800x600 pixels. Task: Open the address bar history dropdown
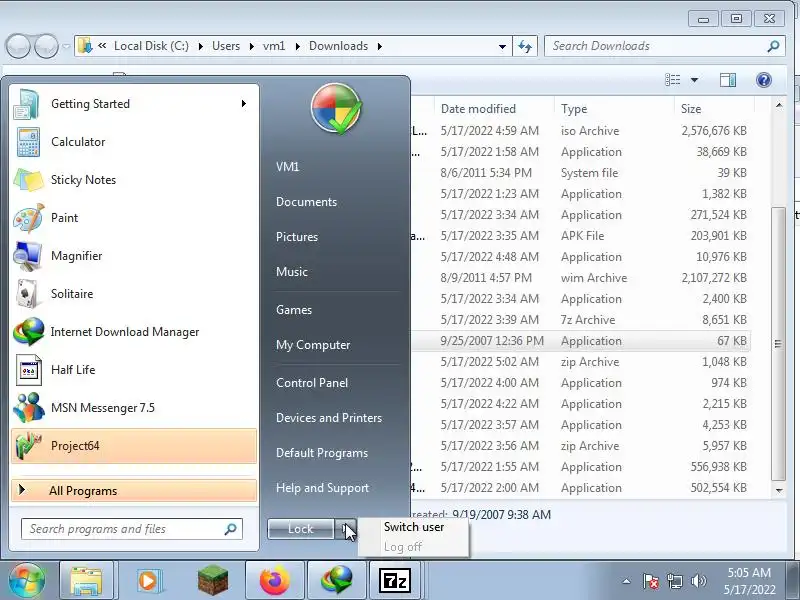503,46
